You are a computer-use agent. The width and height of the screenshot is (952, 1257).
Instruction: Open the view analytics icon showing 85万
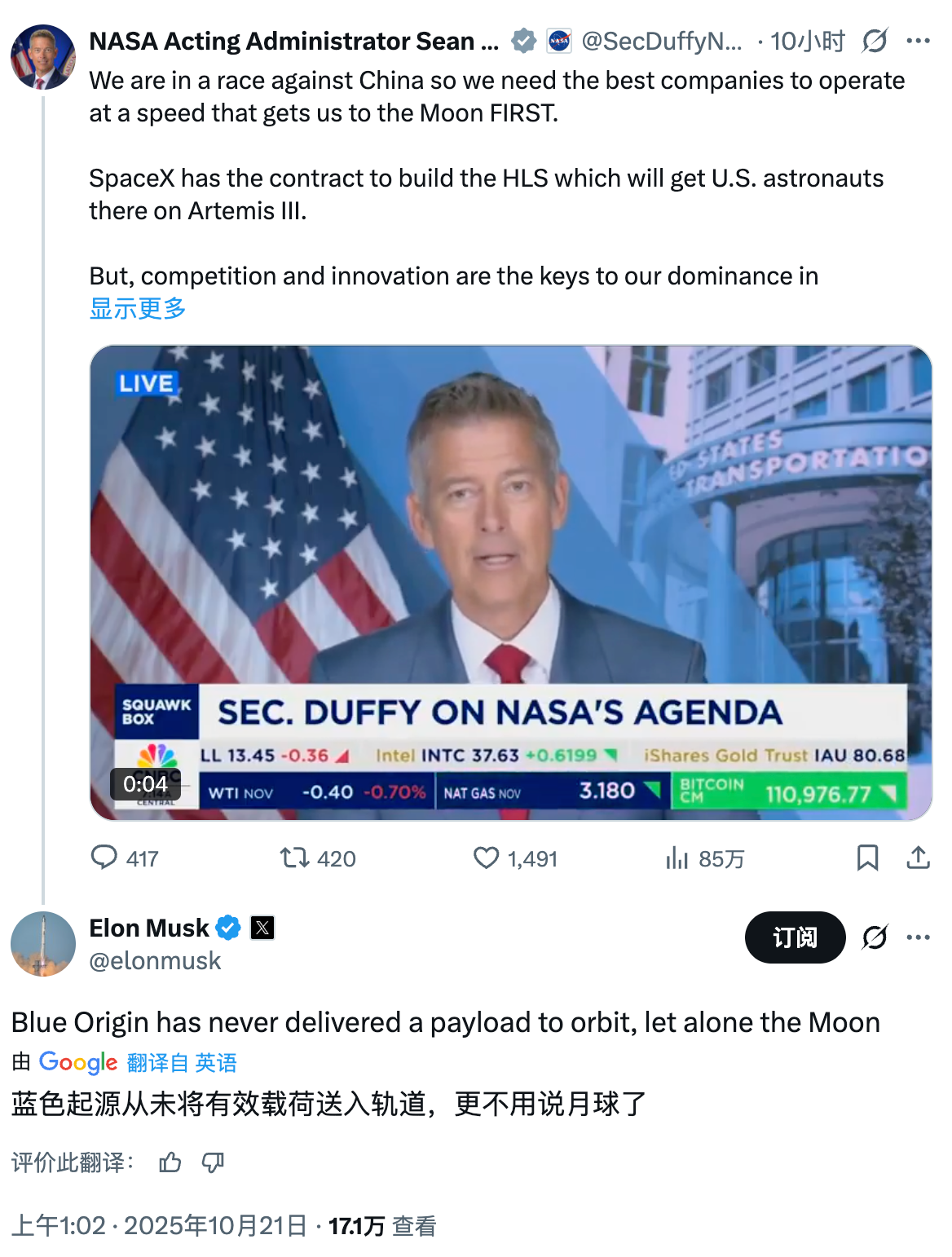pyautogui.click(x=677, y=858)
